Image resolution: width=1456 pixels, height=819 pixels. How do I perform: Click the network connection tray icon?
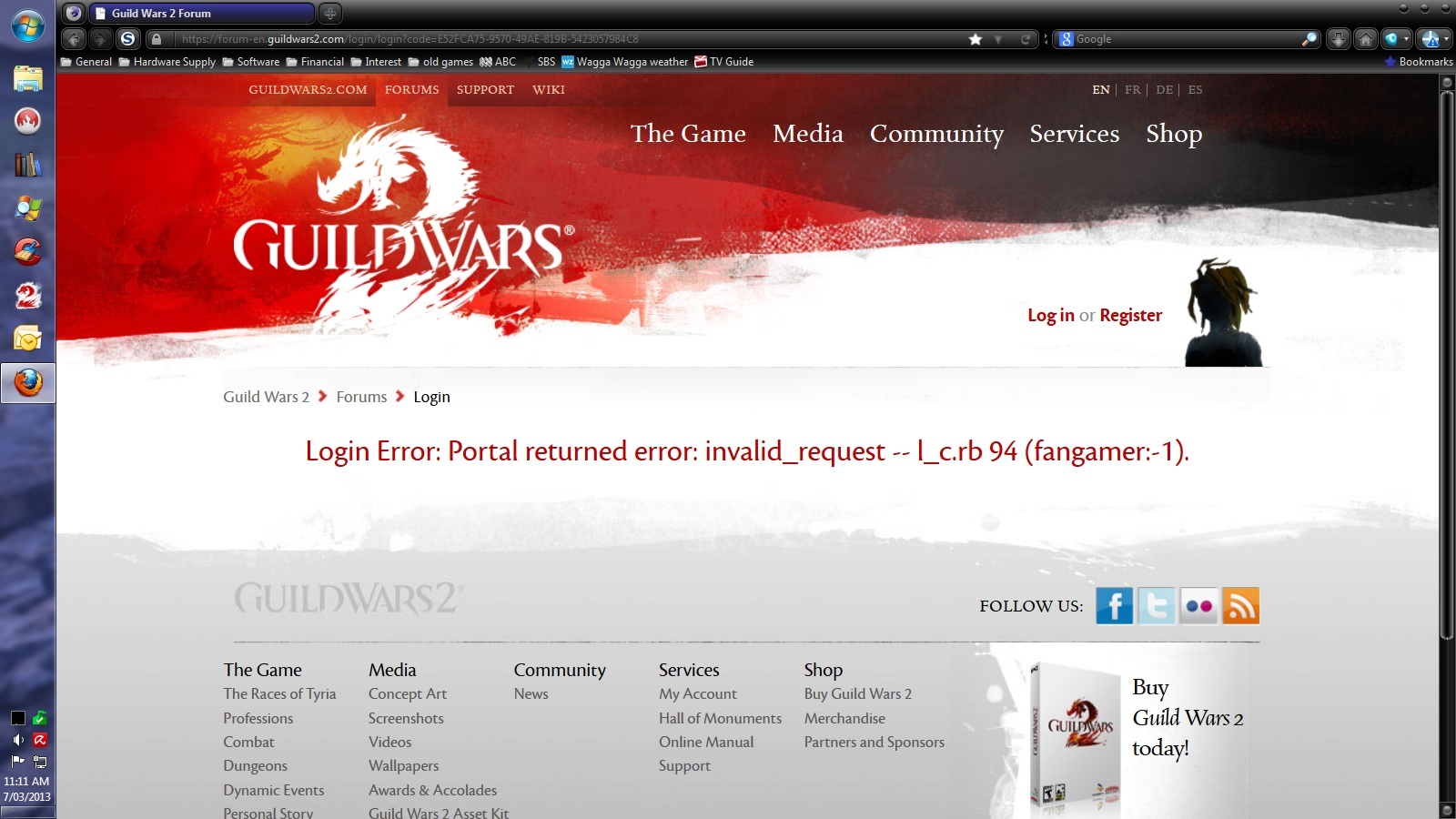pyautogui.click(x=39, y=762)
